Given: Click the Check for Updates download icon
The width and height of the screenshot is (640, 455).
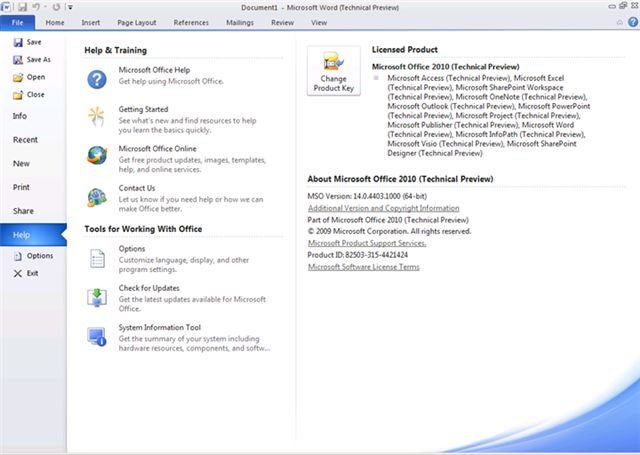Looking at the screenshot, I should [x=97, y=297].
